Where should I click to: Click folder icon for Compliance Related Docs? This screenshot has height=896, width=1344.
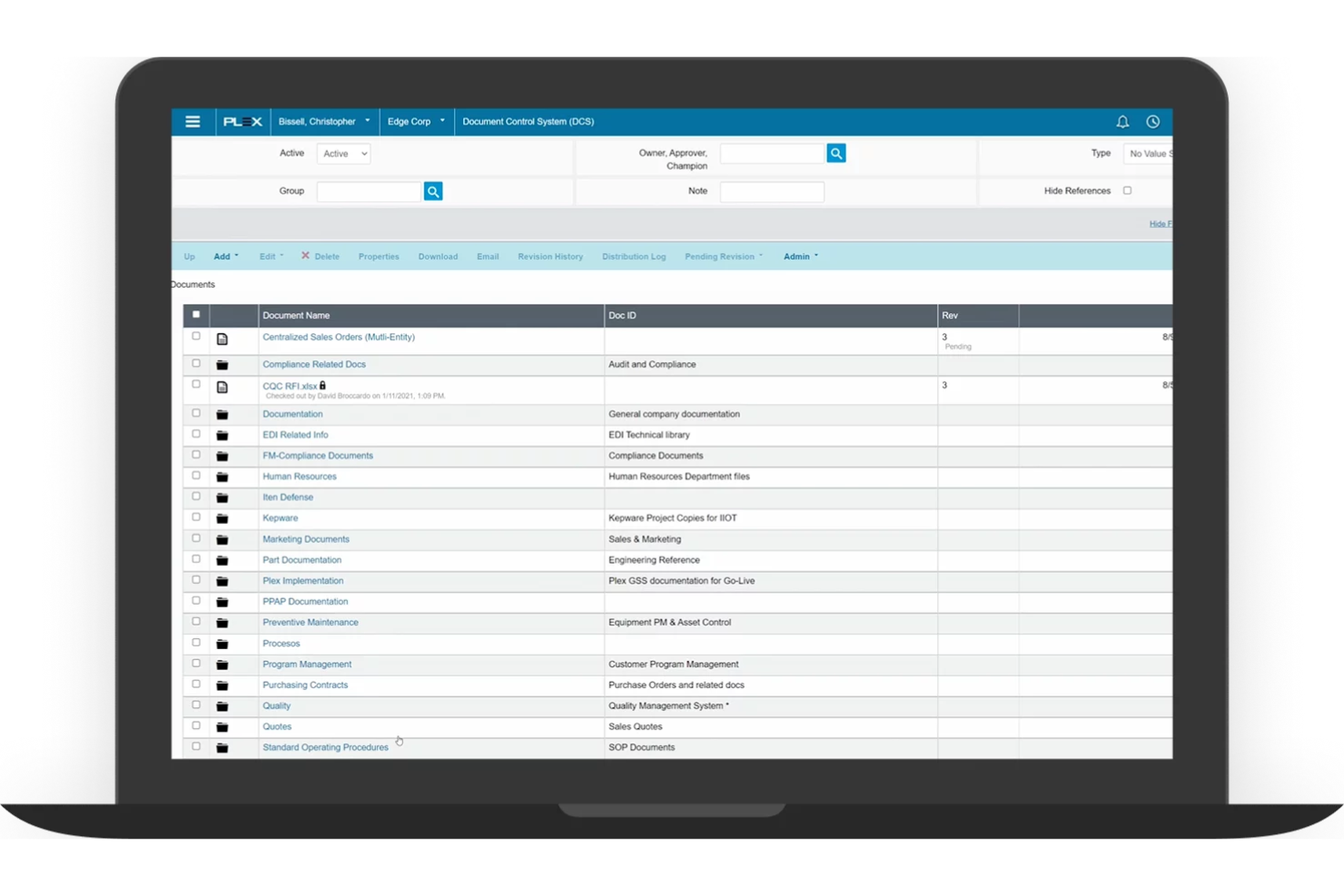222,365
